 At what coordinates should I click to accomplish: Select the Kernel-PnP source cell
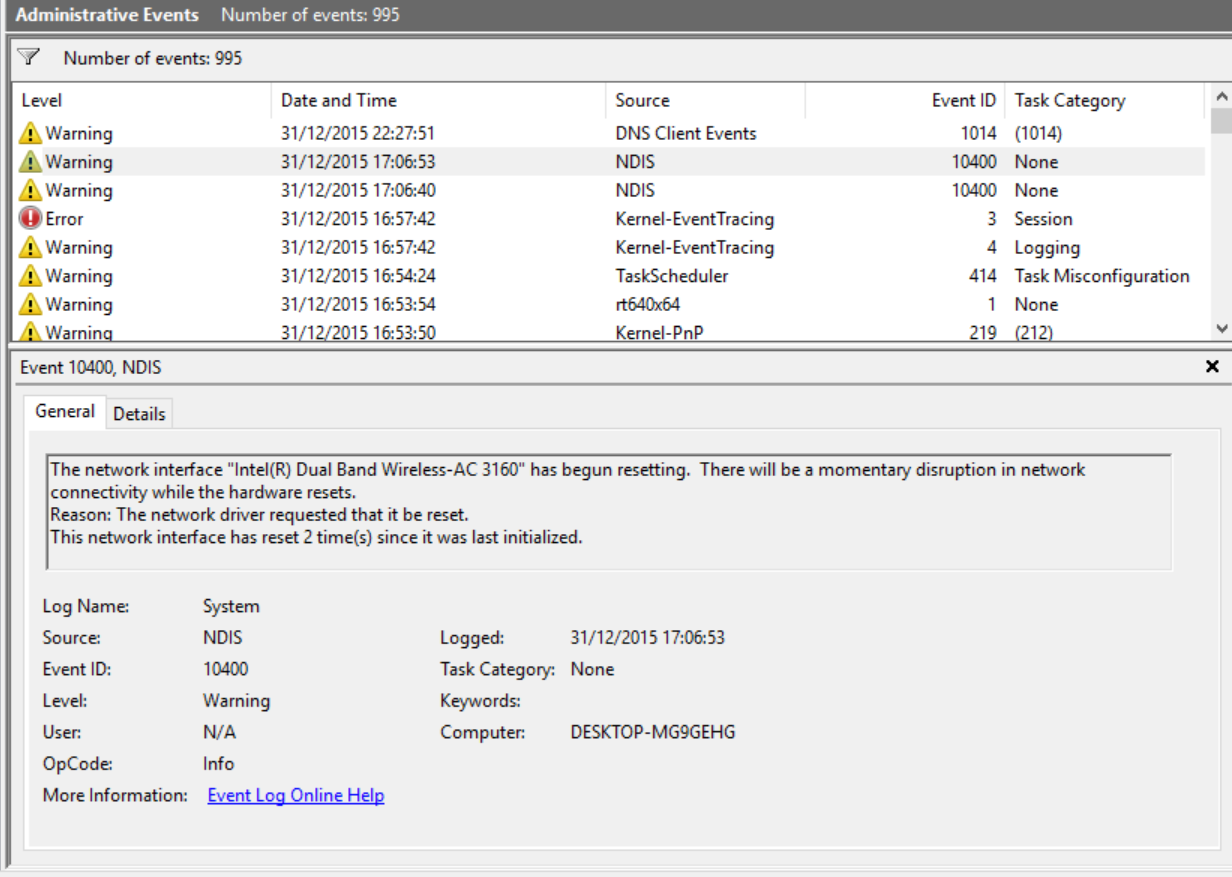click(x=659, y=331)
